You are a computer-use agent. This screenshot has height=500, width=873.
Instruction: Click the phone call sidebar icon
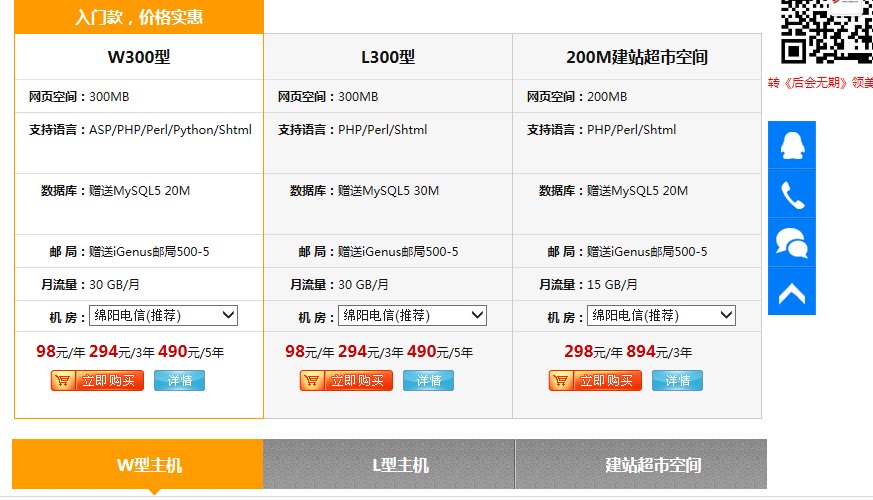click(x=792, y=194)
